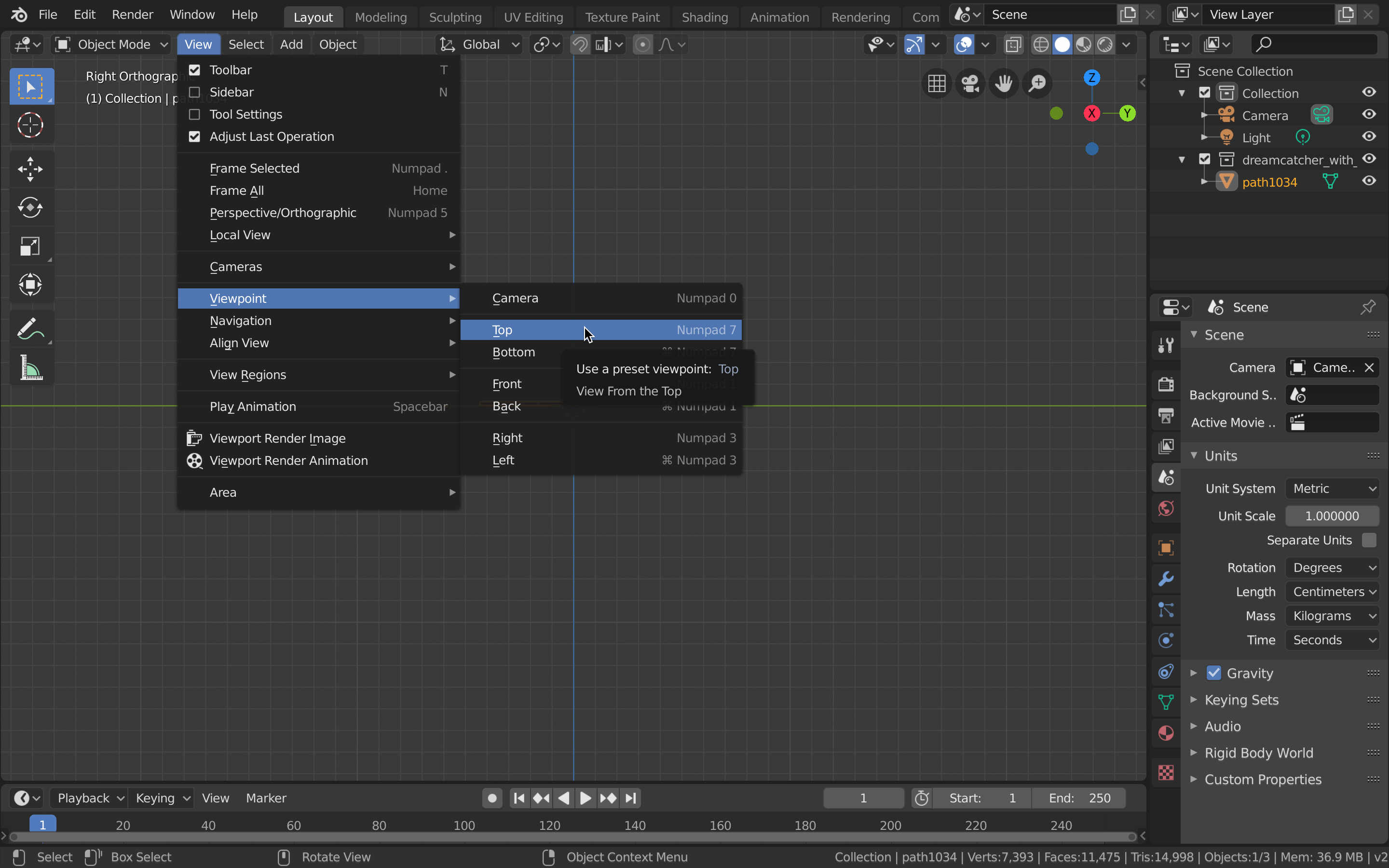Click Viewport Render Image
This screenshot has width=1389, height=868.
coord(318,439)
